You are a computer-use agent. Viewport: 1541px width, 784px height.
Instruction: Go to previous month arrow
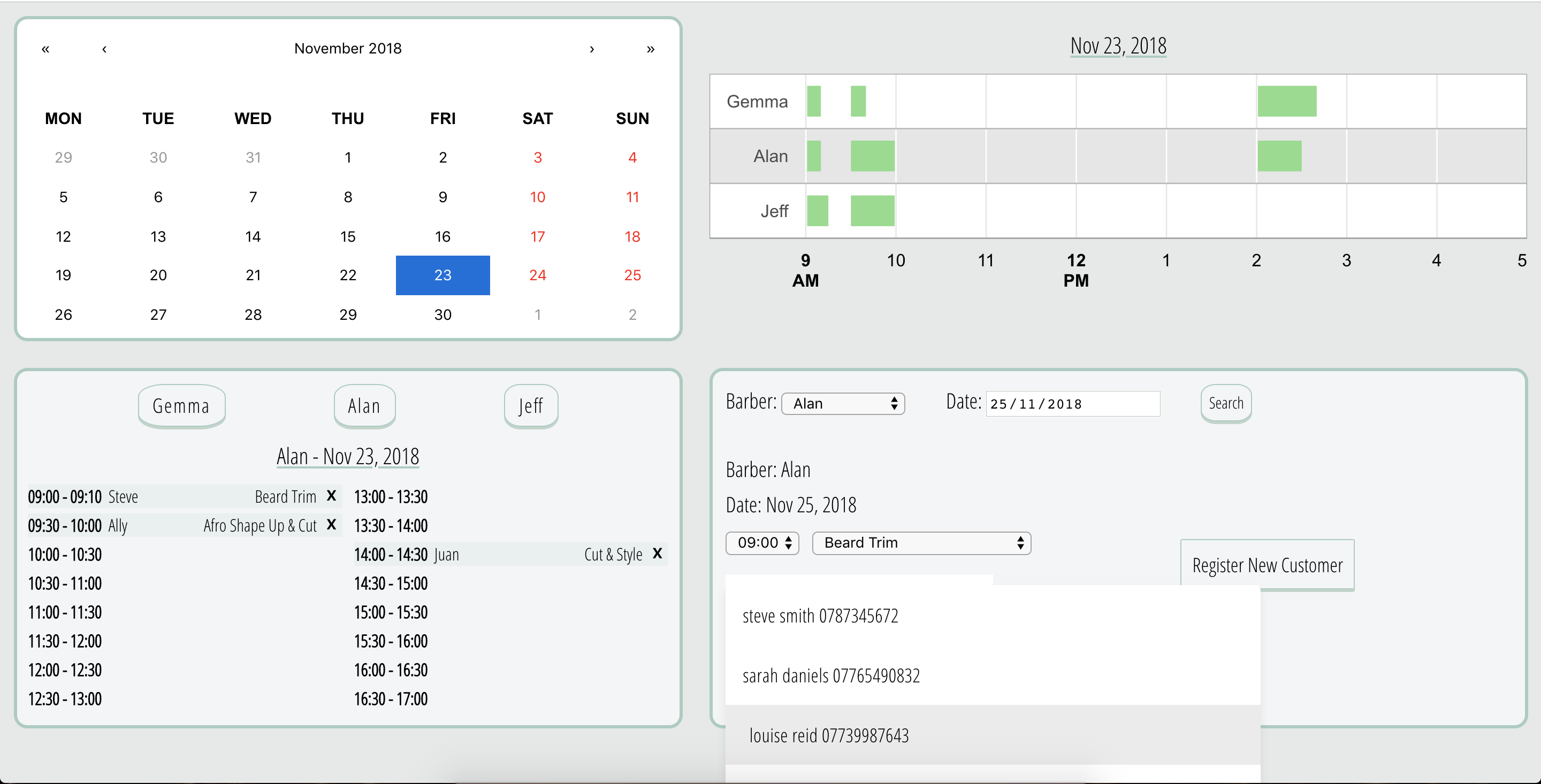click(105, 49)
